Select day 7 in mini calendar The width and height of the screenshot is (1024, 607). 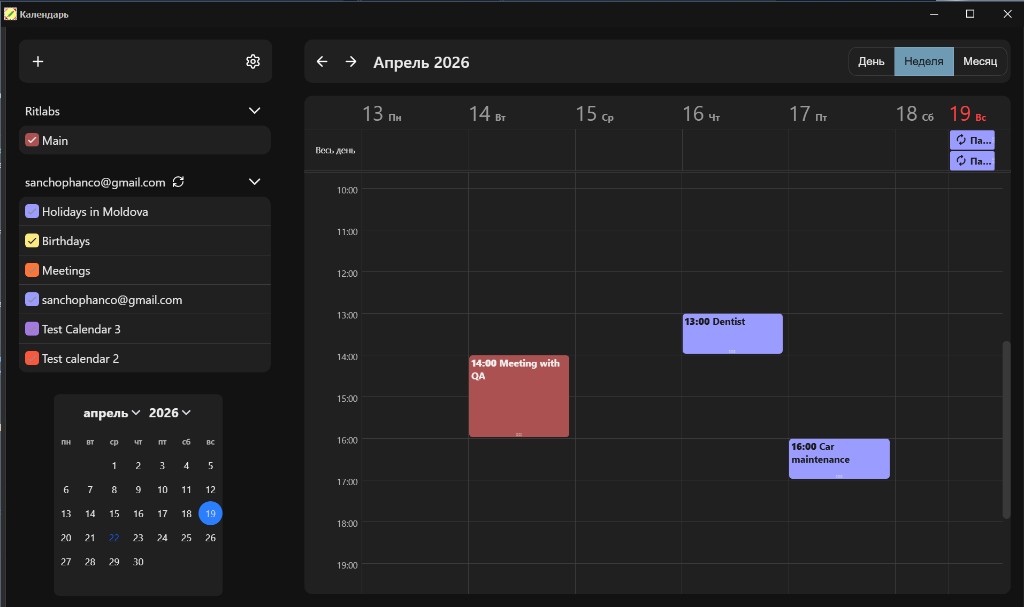pos(90,489)
